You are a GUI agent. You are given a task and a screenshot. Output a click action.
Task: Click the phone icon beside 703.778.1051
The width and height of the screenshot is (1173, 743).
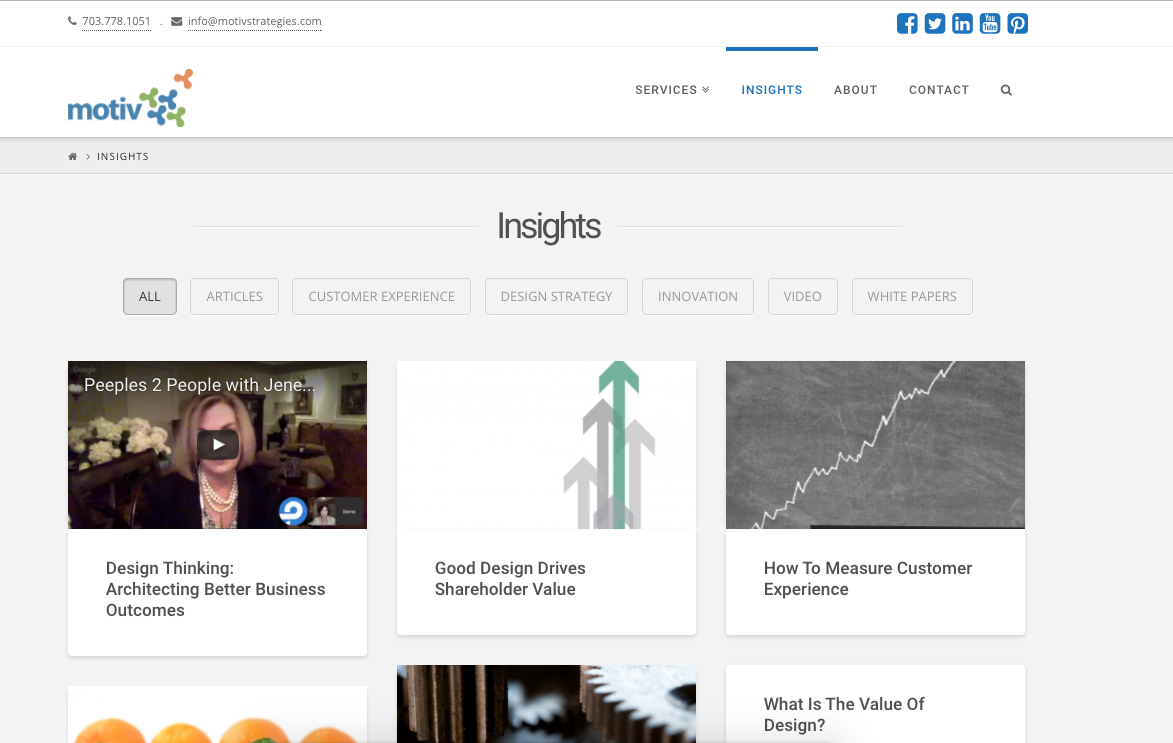click(73, 21)
